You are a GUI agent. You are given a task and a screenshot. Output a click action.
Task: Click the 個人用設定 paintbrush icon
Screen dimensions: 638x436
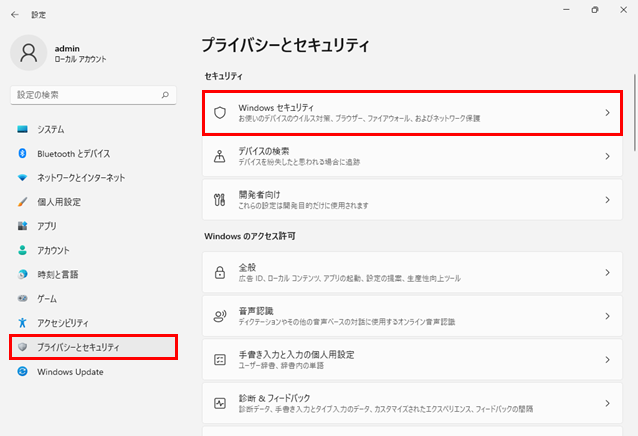(x=22, y=202)
